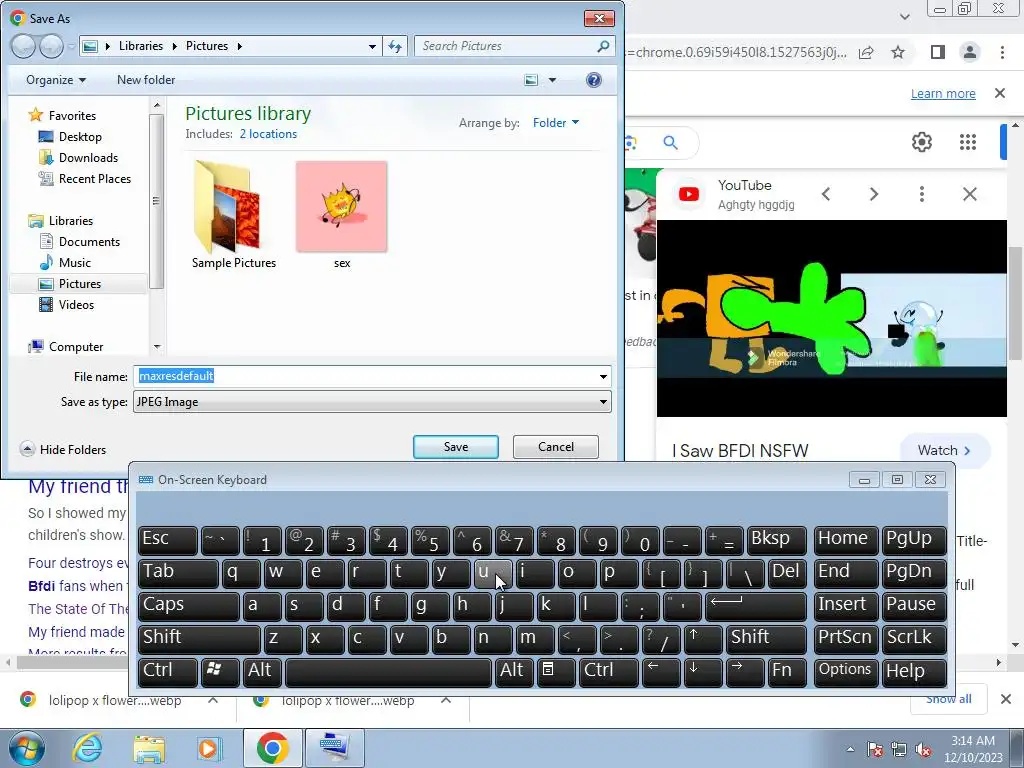Collapse the pane with Hide Folders
The width and height of the screenshot is (1024, 768).
63,449
